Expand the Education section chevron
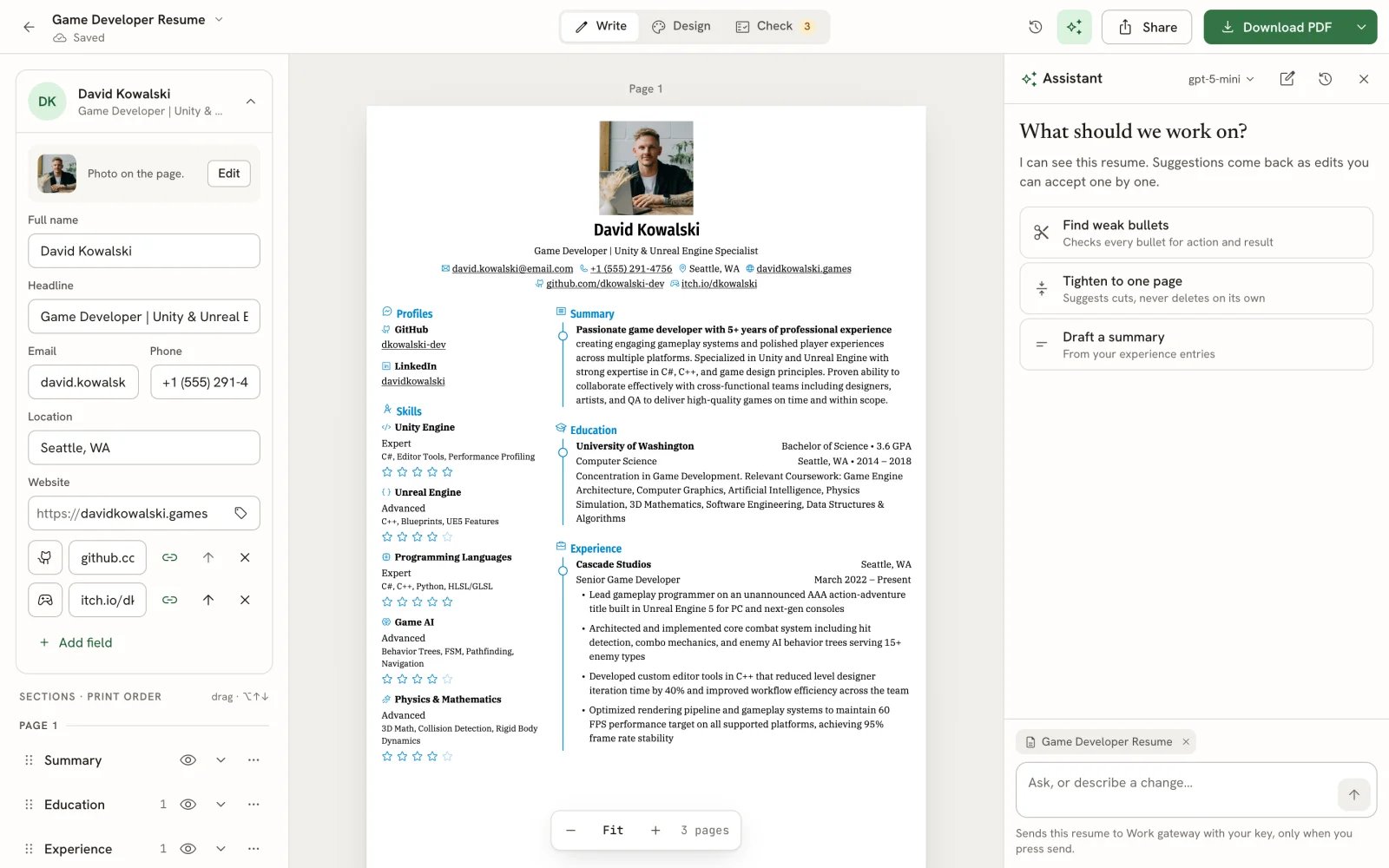This screenshot has height=868, width=1389. point(221,805)
